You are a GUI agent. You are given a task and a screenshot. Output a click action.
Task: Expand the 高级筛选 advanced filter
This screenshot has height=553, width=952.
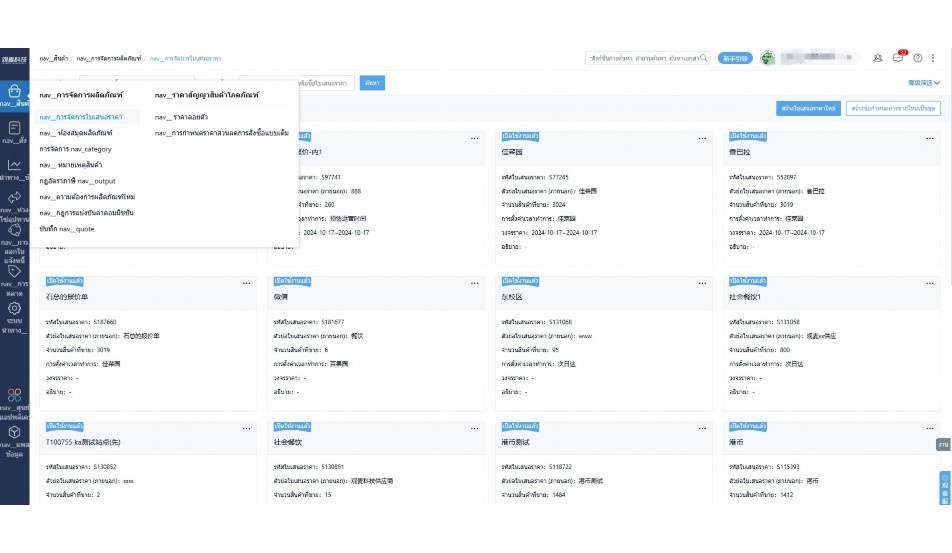[921, 82]
